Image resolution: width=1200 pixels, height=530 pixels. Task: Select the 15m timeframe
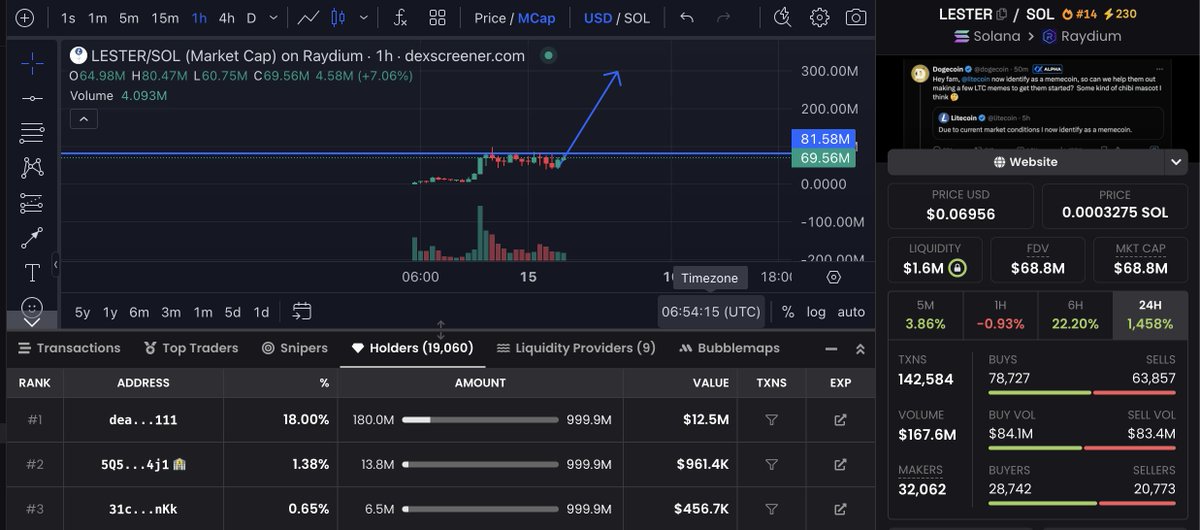tap(165, 18)
